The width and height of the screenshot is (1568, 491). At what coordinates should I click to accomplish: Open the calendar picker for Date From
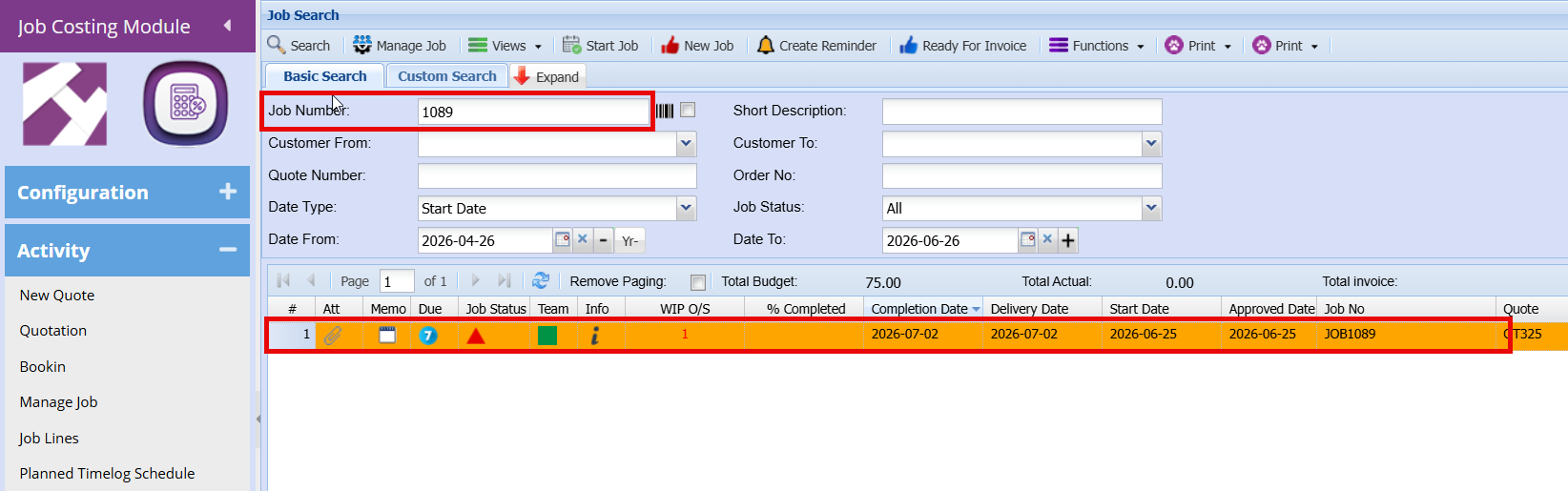click(x=563, y=239)
